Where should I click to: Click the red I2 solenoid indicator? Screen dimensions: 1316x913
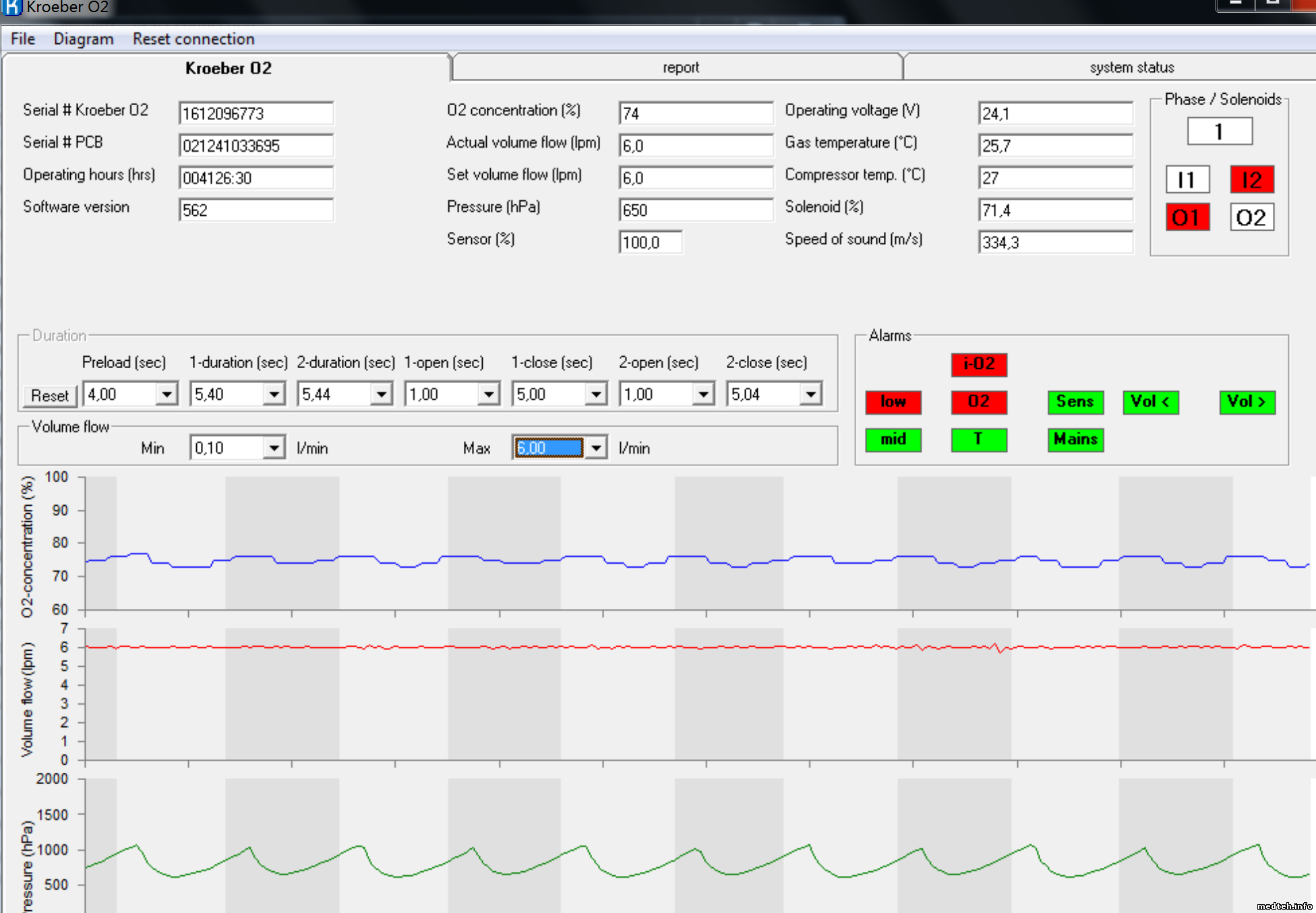(x=1251, y=180)
